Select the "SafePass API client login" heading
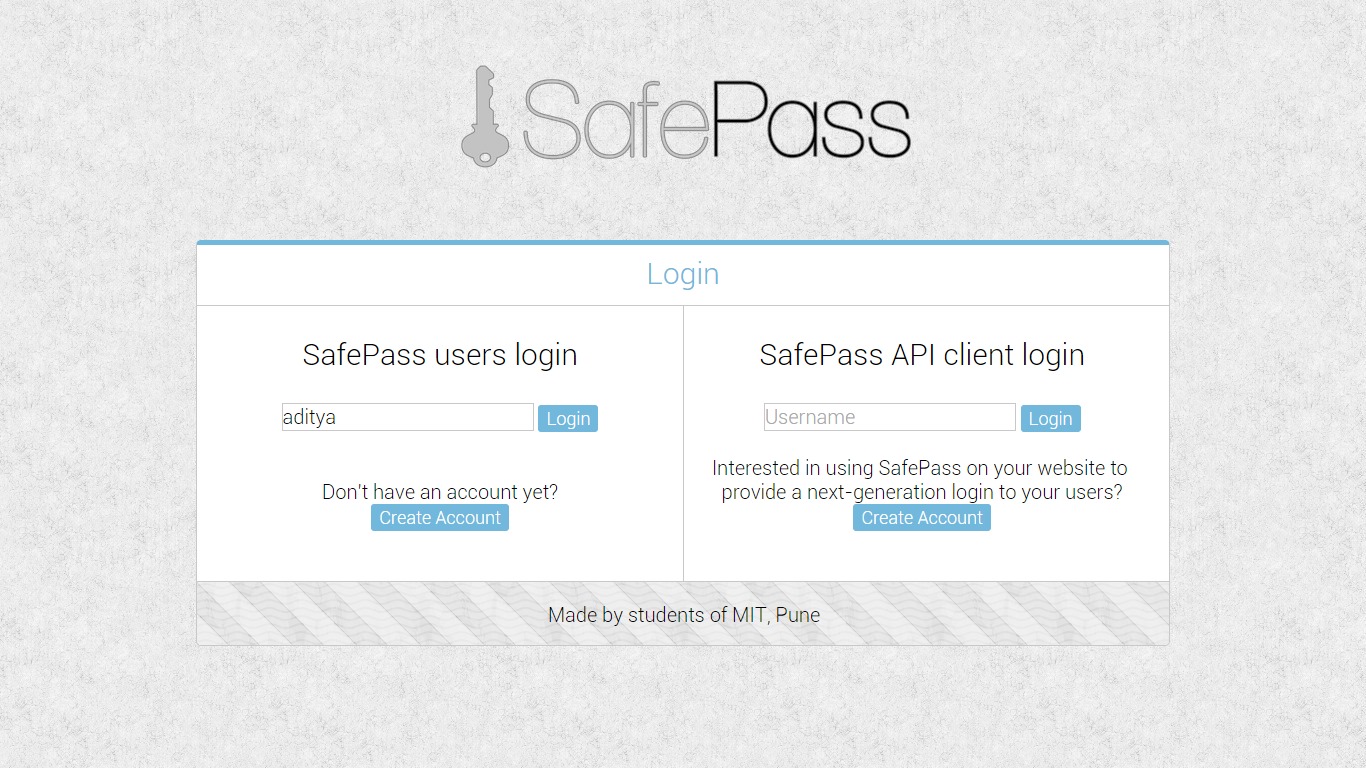Viewport: 1366px width, 768px height. [x=921, y=355]
